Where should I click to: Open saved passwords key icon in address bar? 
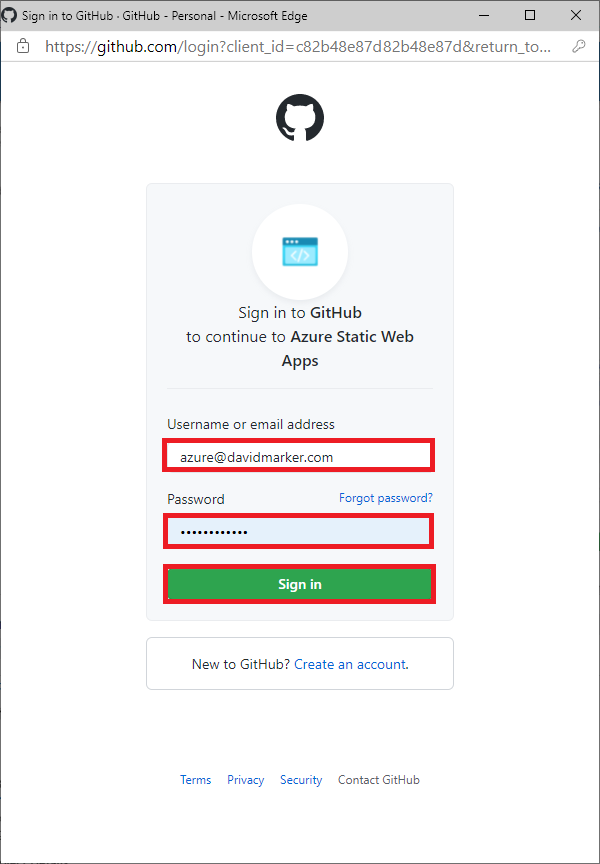pos(579,46)
